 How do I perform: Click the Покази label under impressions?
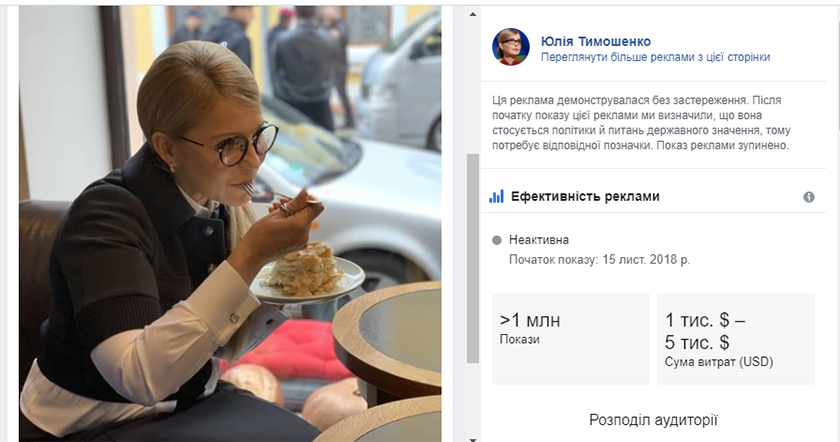(520, 340)
